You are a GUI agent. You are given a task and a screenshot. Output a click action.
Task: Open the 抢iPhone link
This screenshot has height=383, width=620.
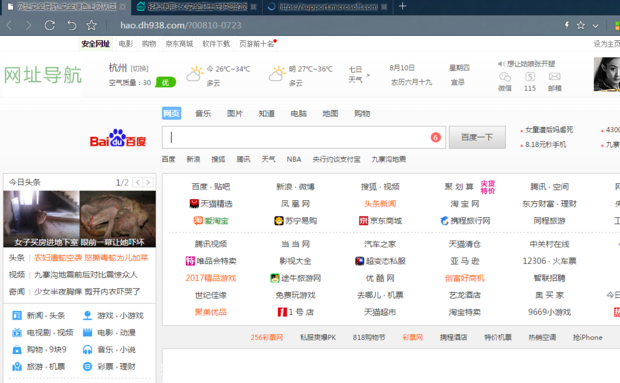(587, 337)
